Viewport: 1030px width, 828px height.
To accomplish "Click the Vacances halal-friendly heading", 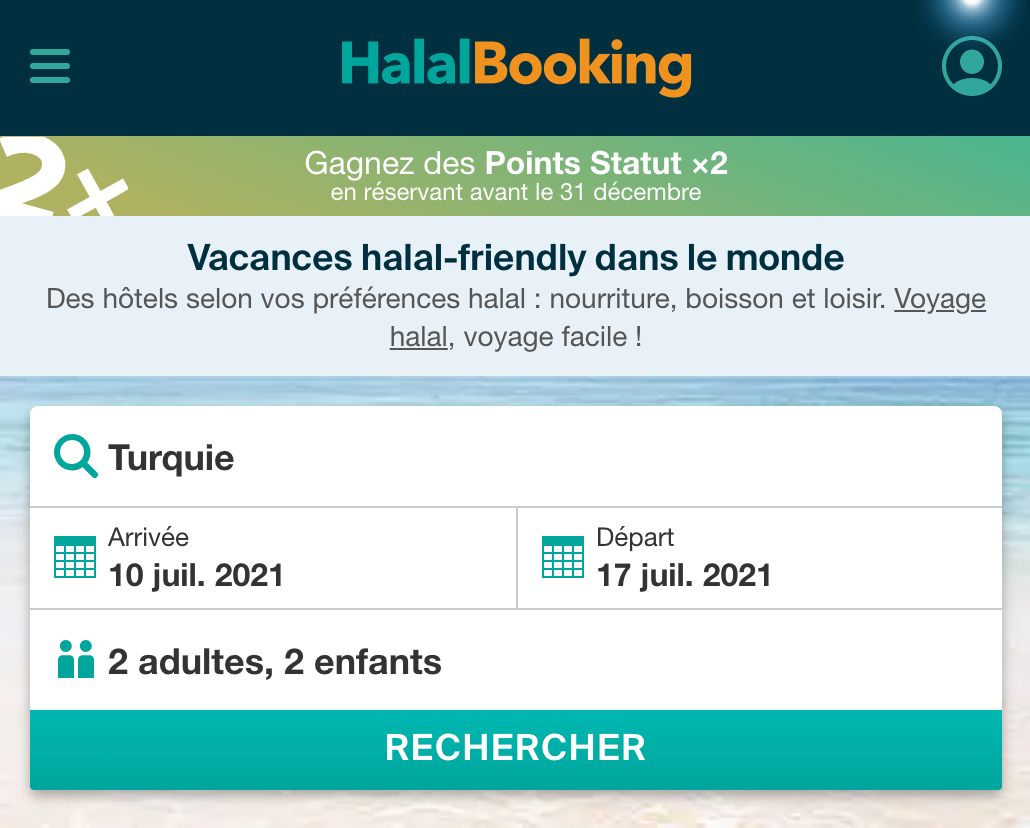I will point(516,258).
